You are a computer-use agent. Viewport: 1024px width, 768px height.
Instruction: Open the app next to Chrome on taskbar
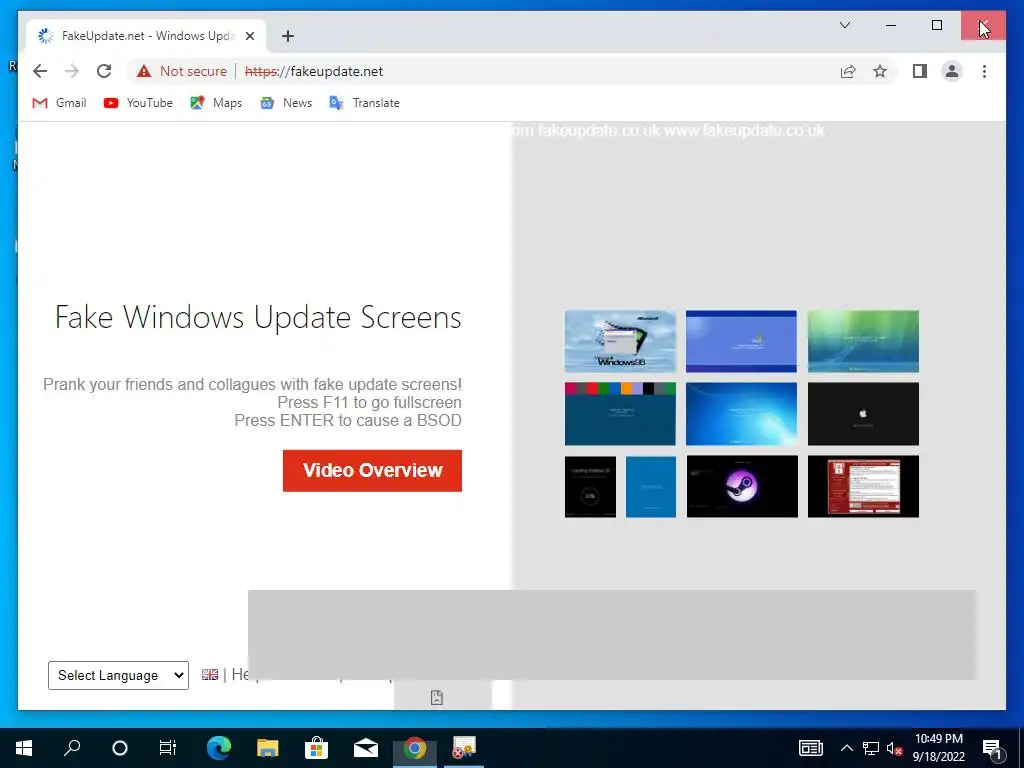464,748
